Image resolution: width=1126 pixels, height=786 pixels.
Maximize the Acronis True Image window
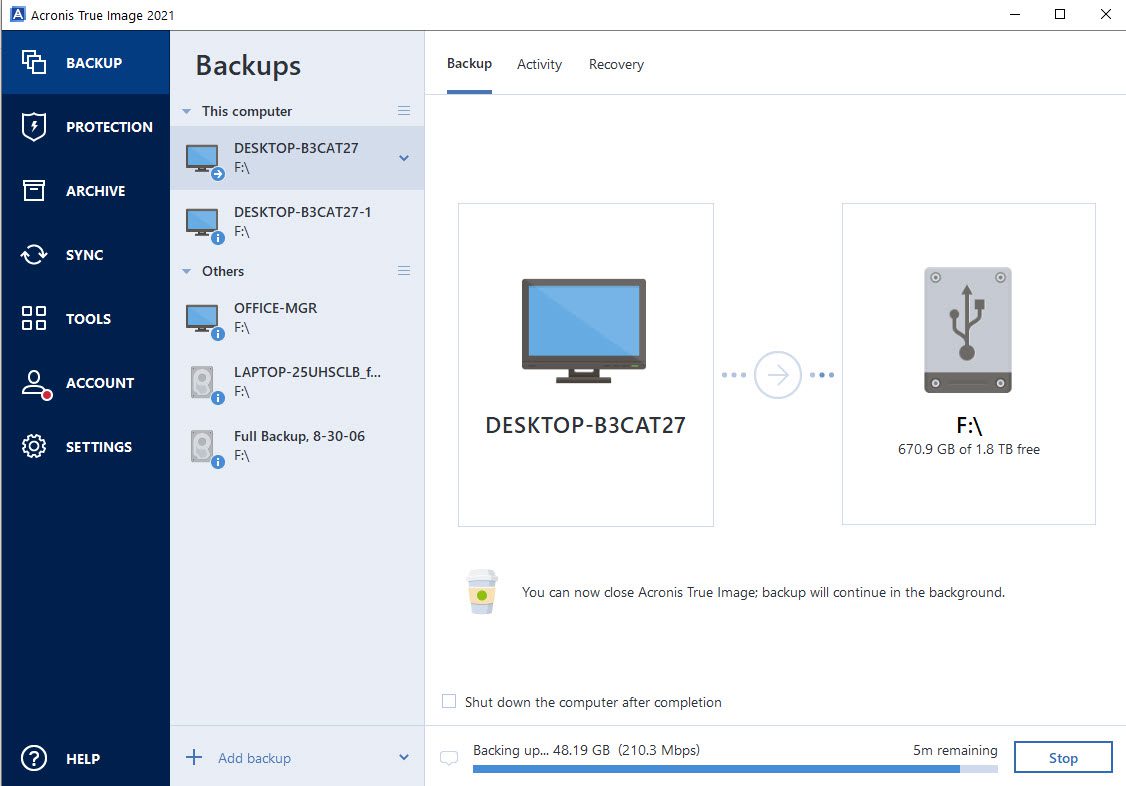click(1060, 14)
